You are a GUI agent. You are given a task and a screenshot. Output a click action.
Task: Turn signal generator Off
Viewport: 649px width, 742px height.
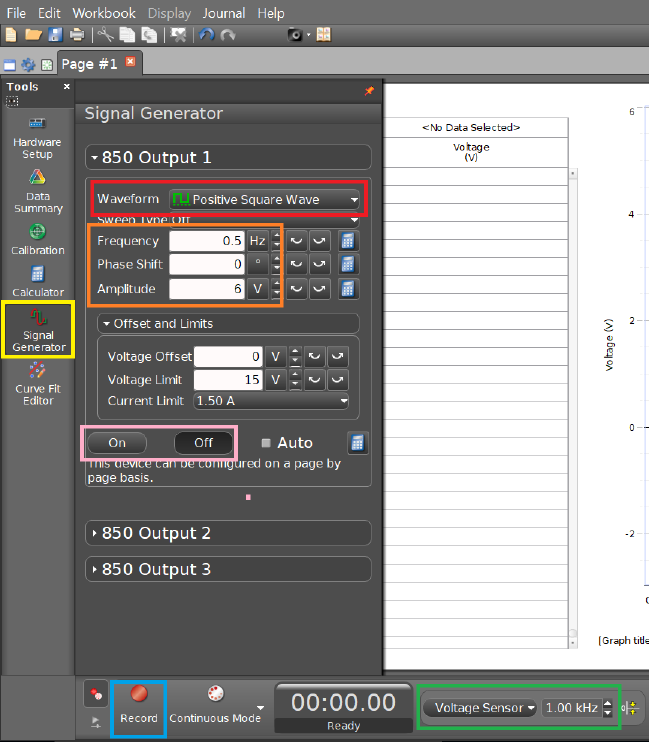pyautogui.click(x=204, y=443)
